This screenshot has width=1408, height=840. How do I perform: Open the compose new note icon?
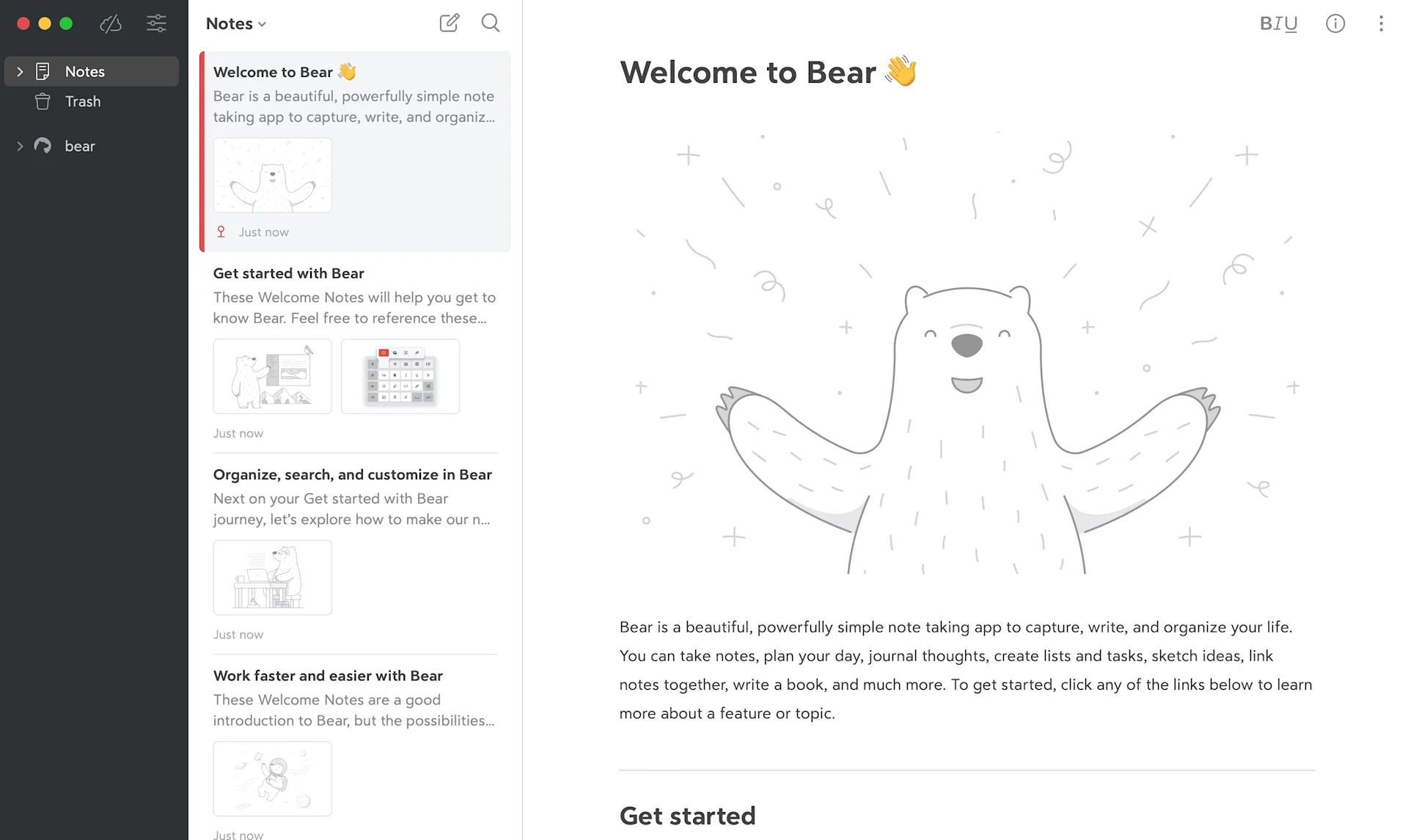pos(449,23)
